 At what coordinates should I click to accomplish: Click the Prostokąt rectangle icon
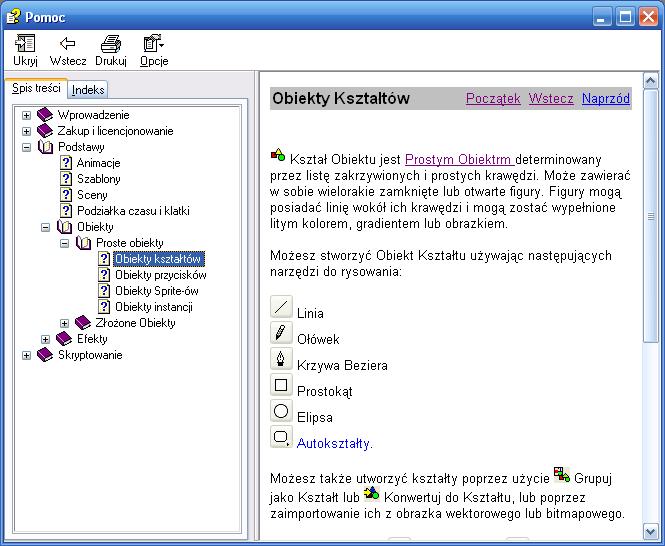point(281,385)
